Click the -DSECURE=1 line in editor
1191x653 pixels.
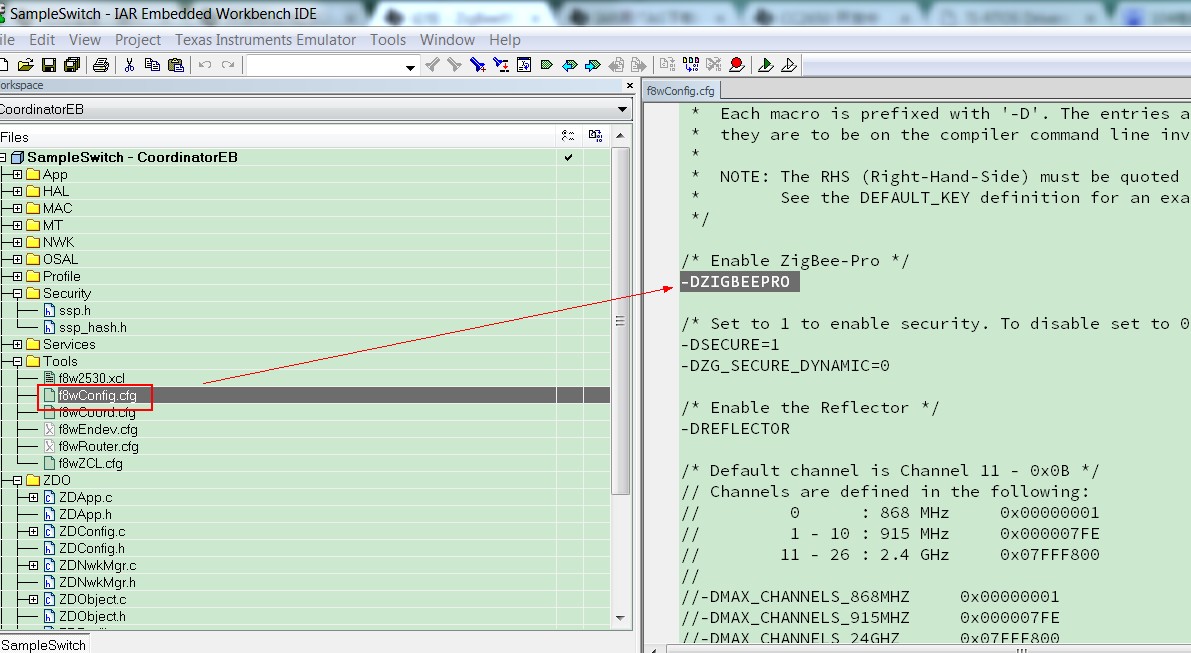(x=730, y=345)
